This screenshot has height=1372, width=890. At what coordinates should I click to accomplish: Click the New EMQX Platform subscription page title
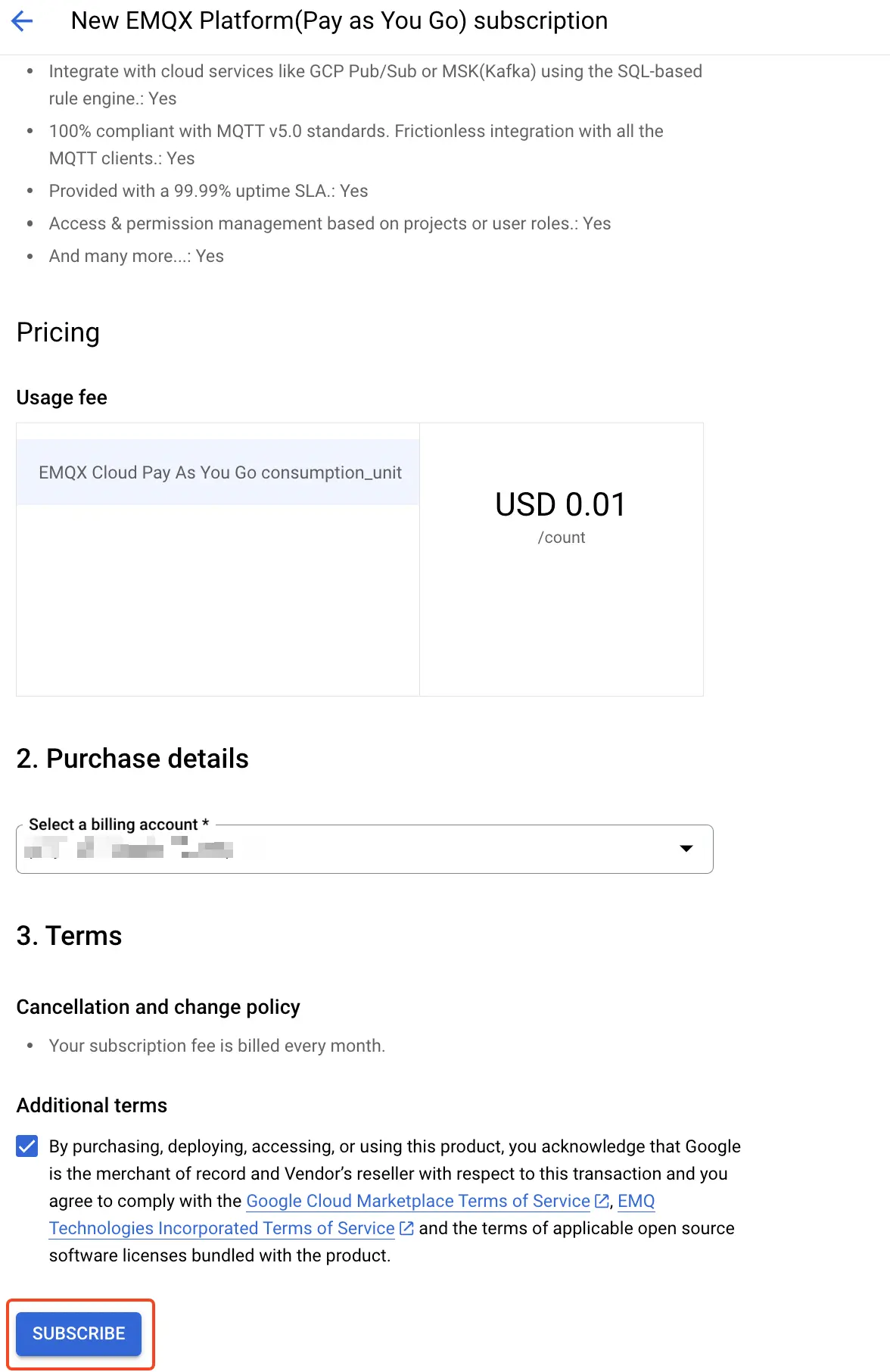(339, 21)
